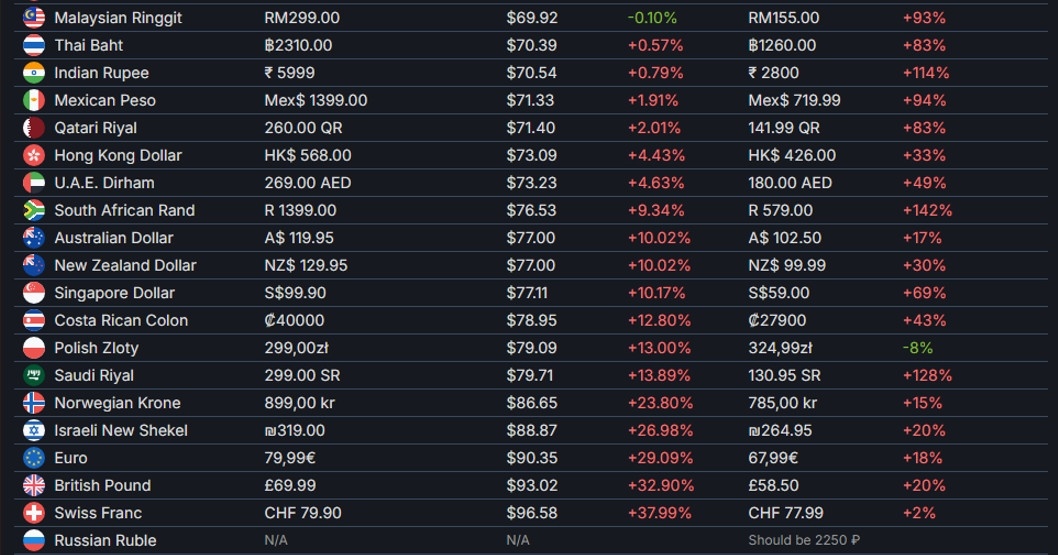
Task: Select the Norwegian flag icon
Action: point(34,403)
